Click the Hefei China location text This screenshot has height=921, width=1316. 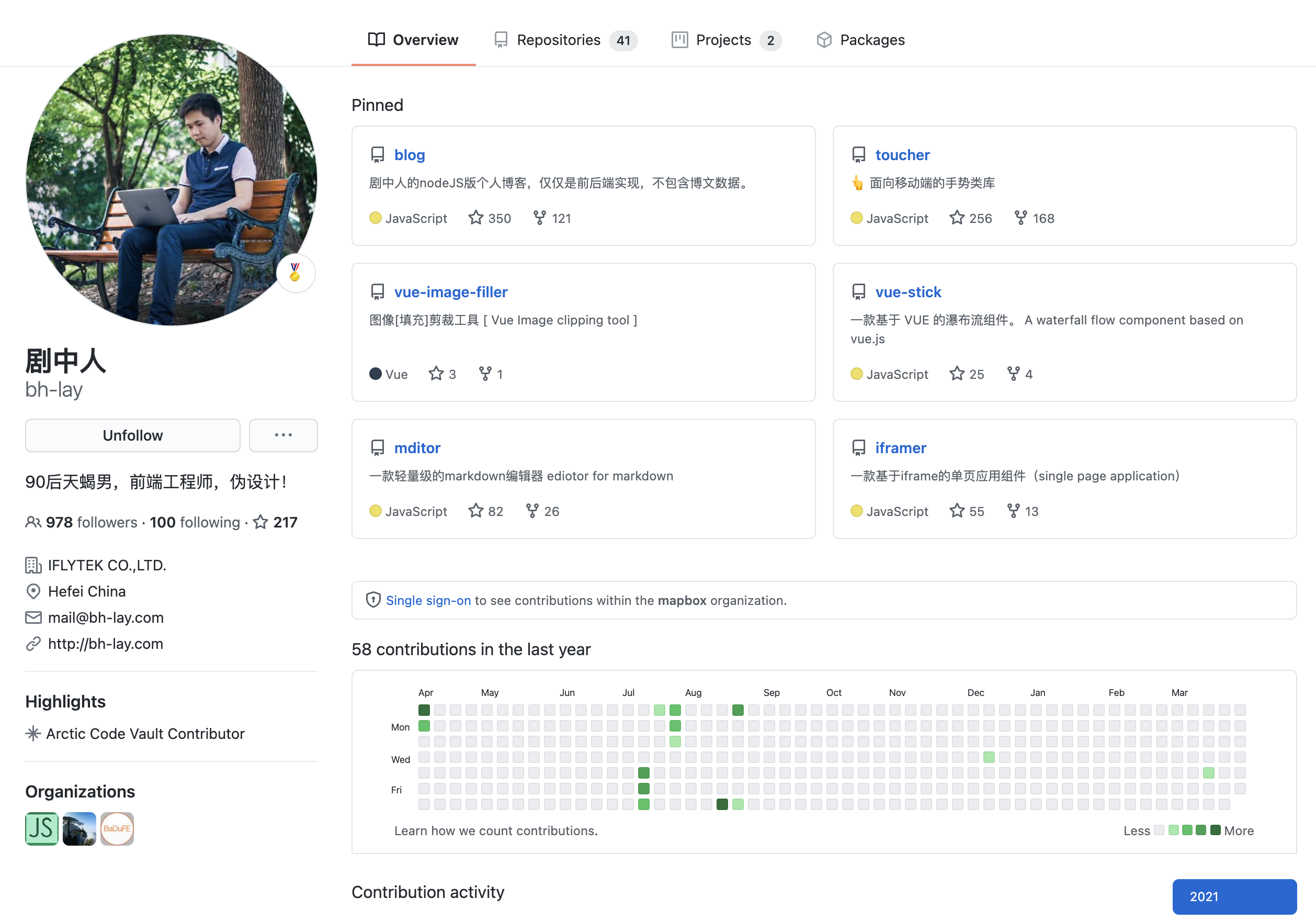87,591
